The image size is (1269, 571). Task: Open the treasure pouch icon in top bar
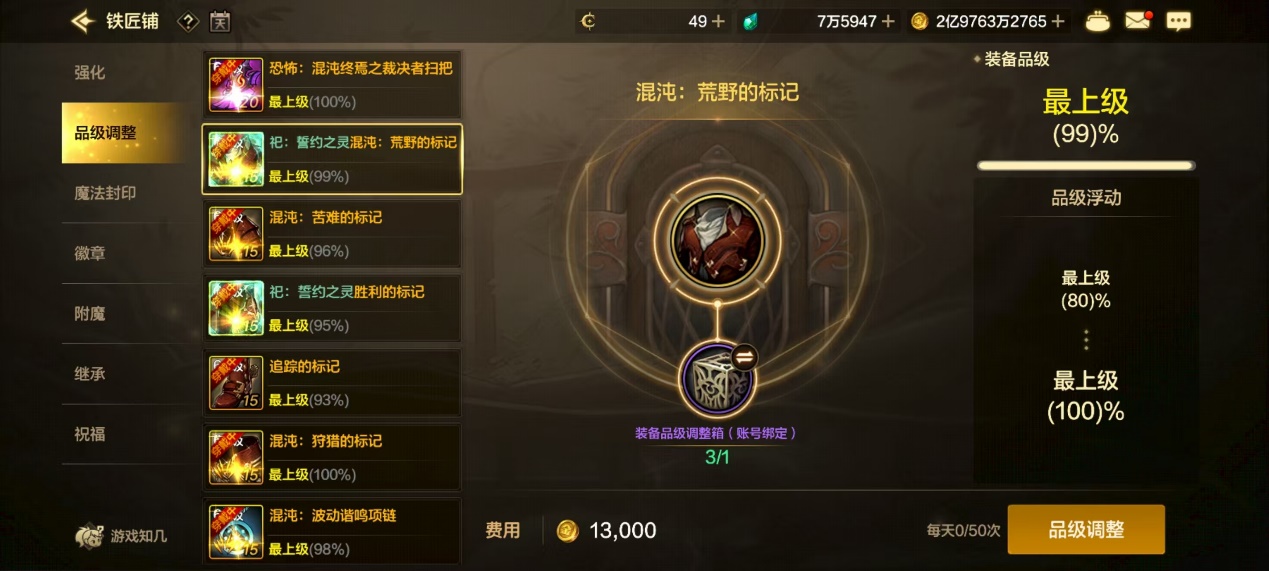click(x=1098, y=21)
